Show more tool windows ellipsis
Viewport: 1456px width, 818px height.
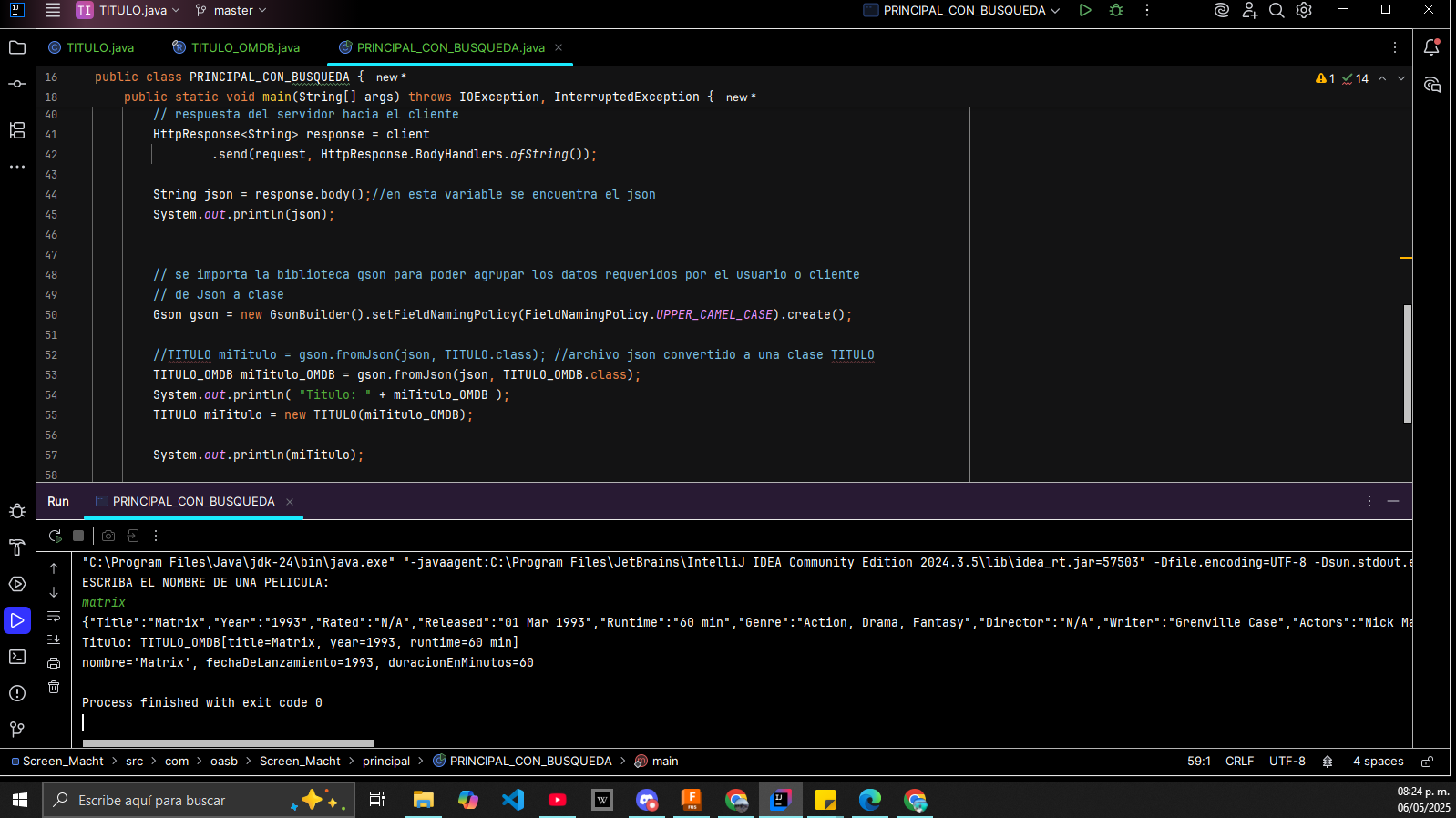16,167
